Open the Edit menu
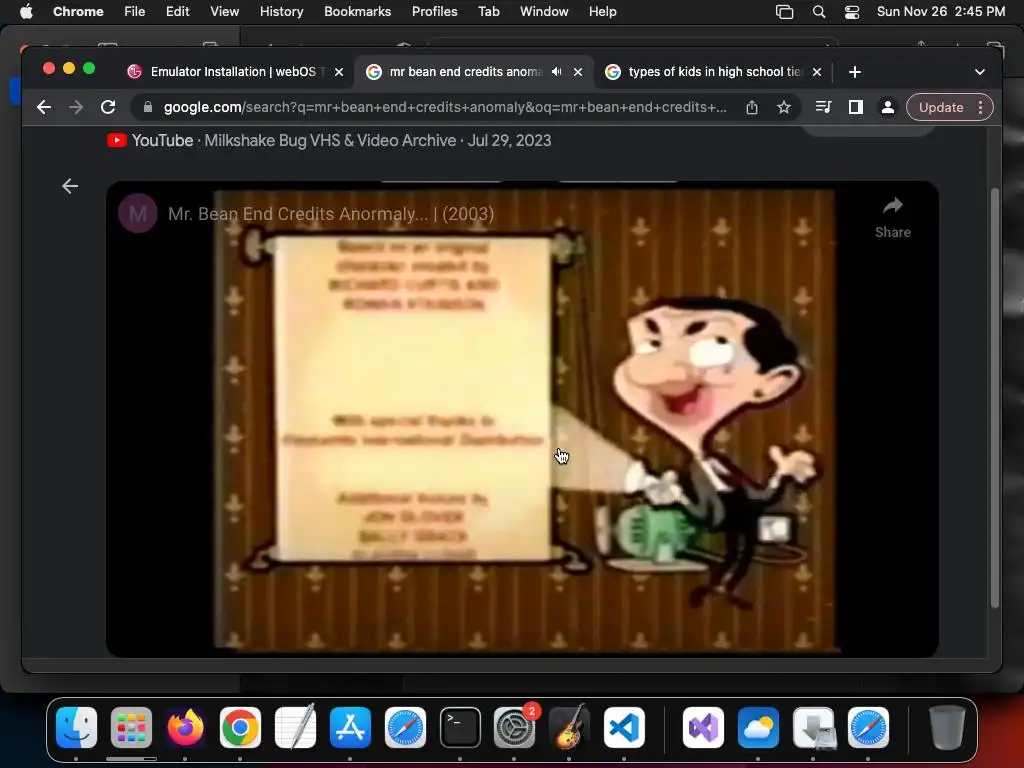Viewport: 1024px width, 768px height. (177, 11)
